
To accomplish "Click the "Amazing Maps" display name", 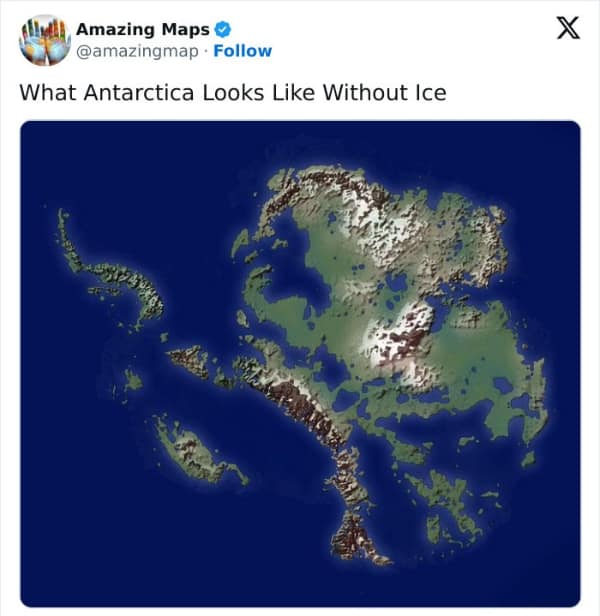I will click(x=143, y=29).
